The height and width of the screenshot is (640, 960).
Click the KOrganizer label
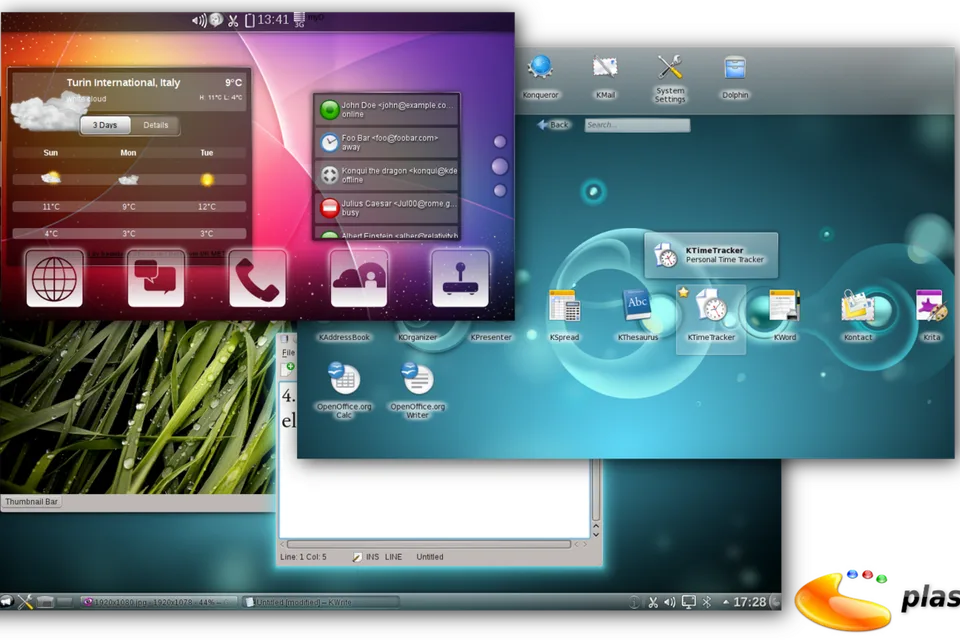pyautogui.click(x=418, y=337)
